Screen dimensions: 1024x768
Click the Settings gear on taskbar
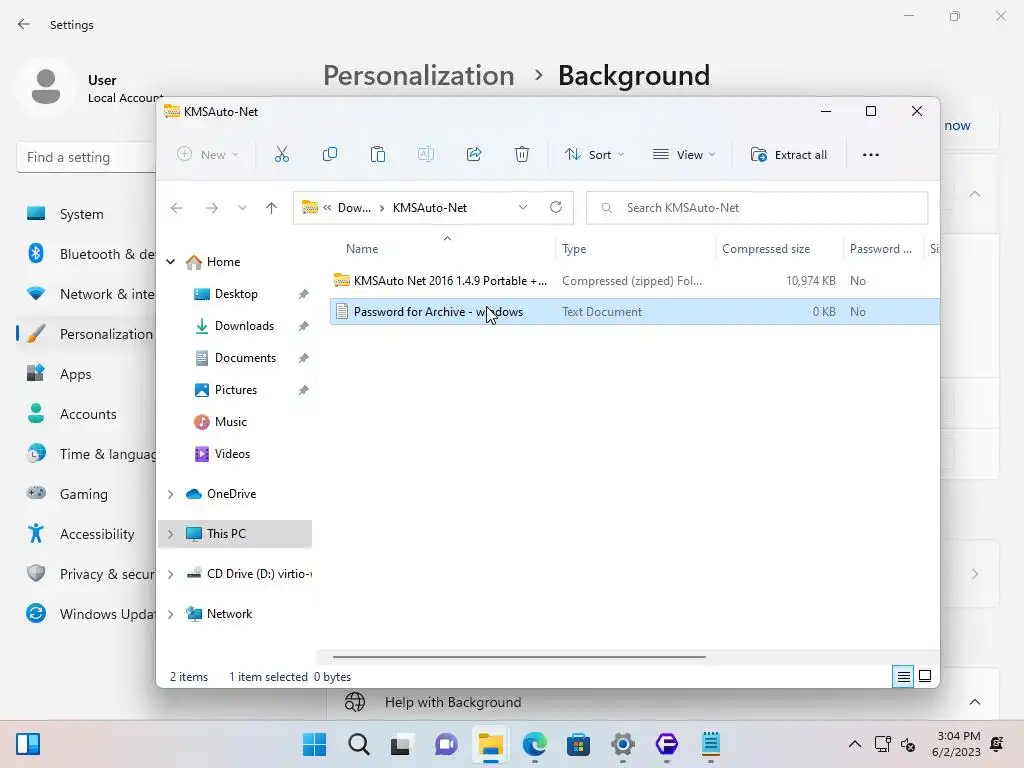click(623, 744)
